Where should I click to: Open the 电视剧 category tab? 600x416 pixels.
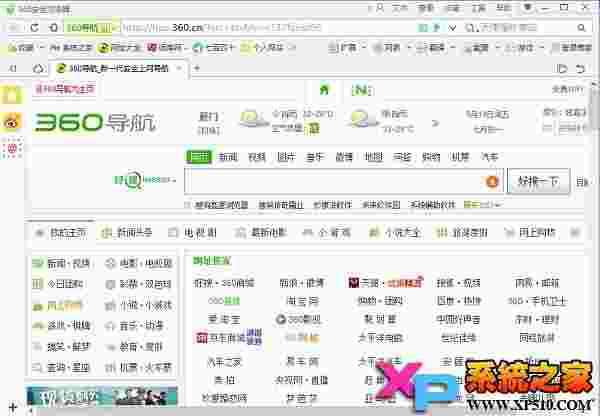(193, 233)
